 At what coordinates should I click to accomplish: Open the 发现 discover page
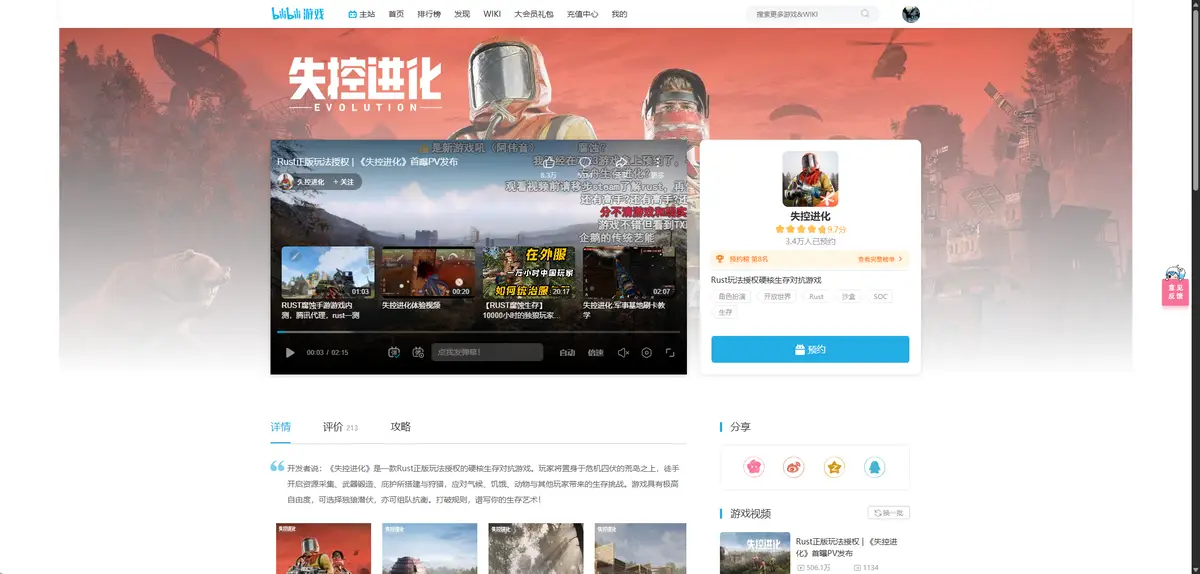(x=462, y=14)
